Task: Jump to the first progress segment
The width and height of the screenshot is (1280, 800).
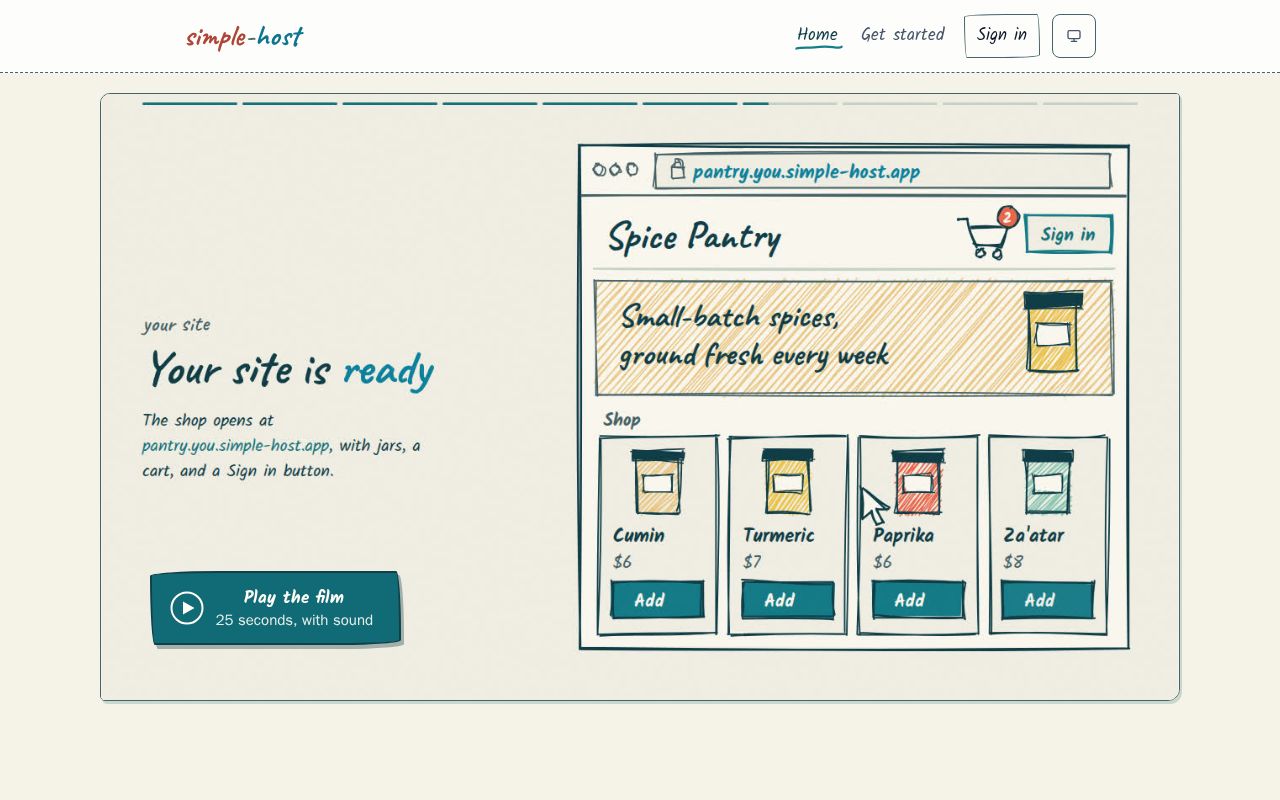Action: pyautogui.click(x=190, y=103)
